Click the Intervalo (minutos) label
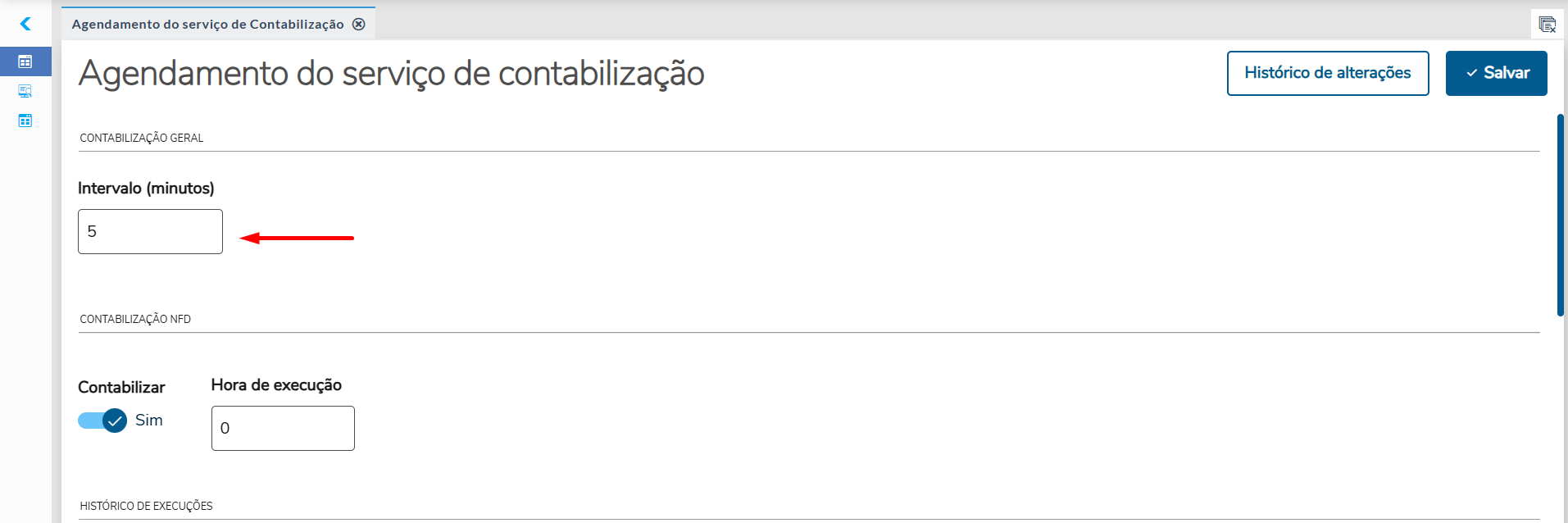This screenshot has width=1568, height=523. (x=146, y=189)
